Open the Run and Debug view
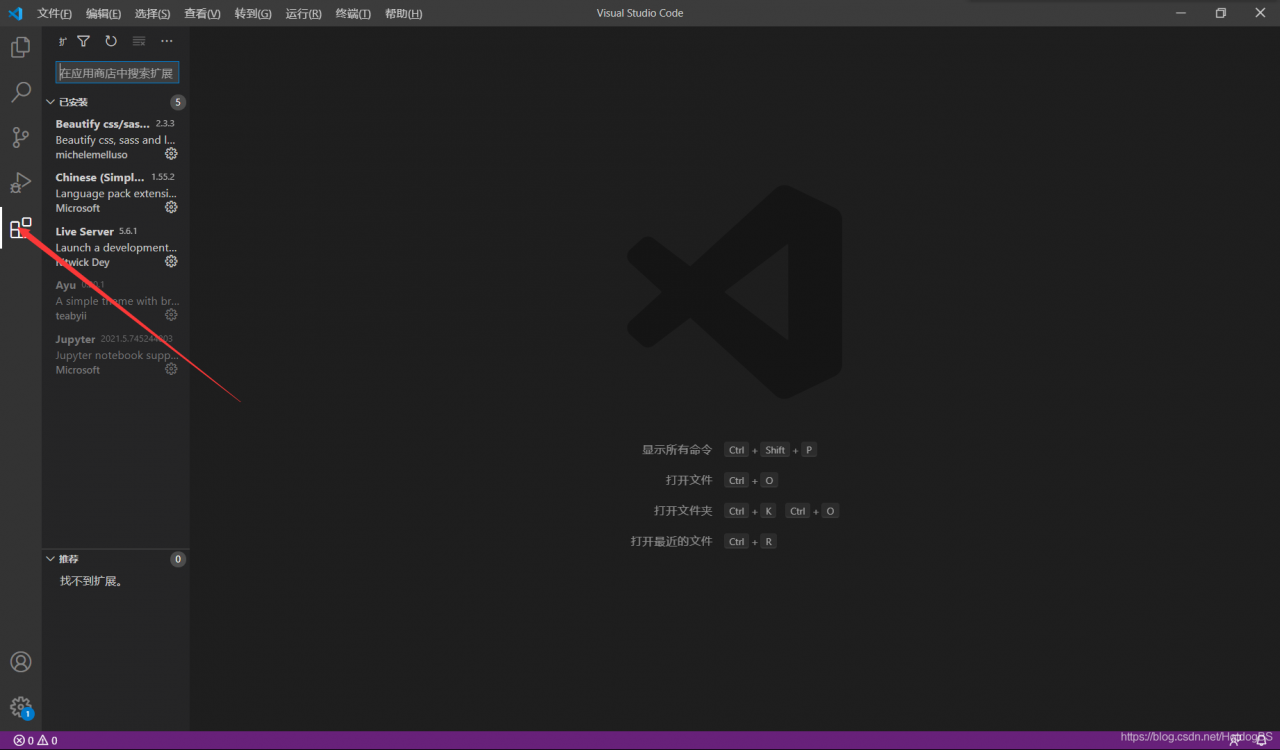This screenshot has width=1280, height=750. click(x=20, y=183)
